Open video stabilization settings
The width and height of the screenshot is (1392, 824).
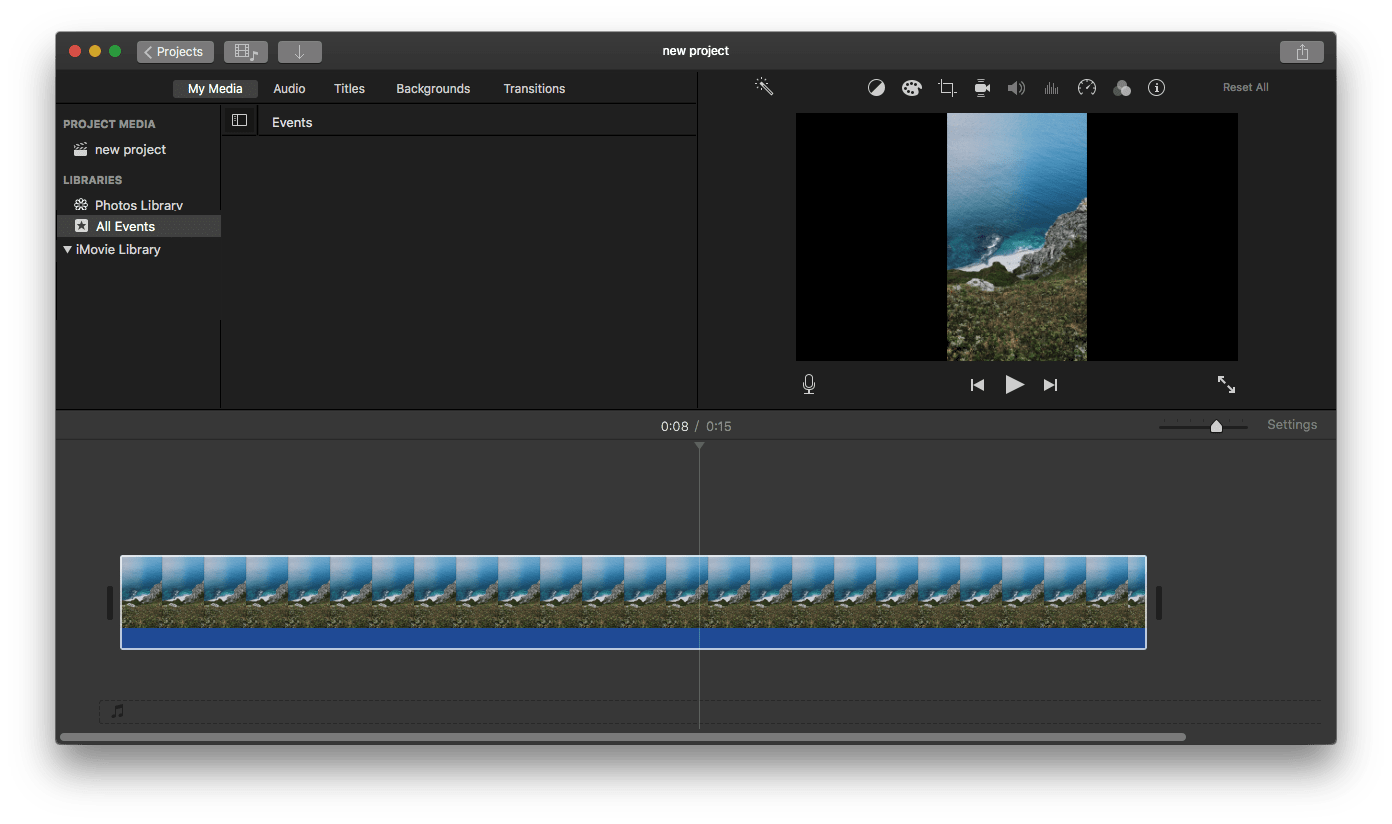981,87
